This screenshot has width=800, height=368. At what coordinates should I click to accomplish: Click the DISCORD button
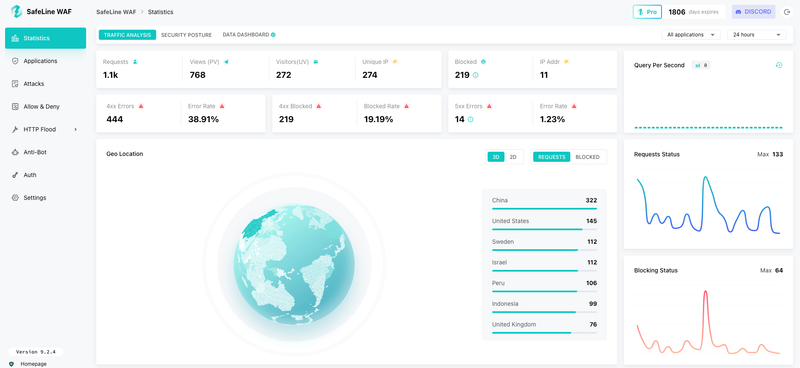[x=754, y=12]
